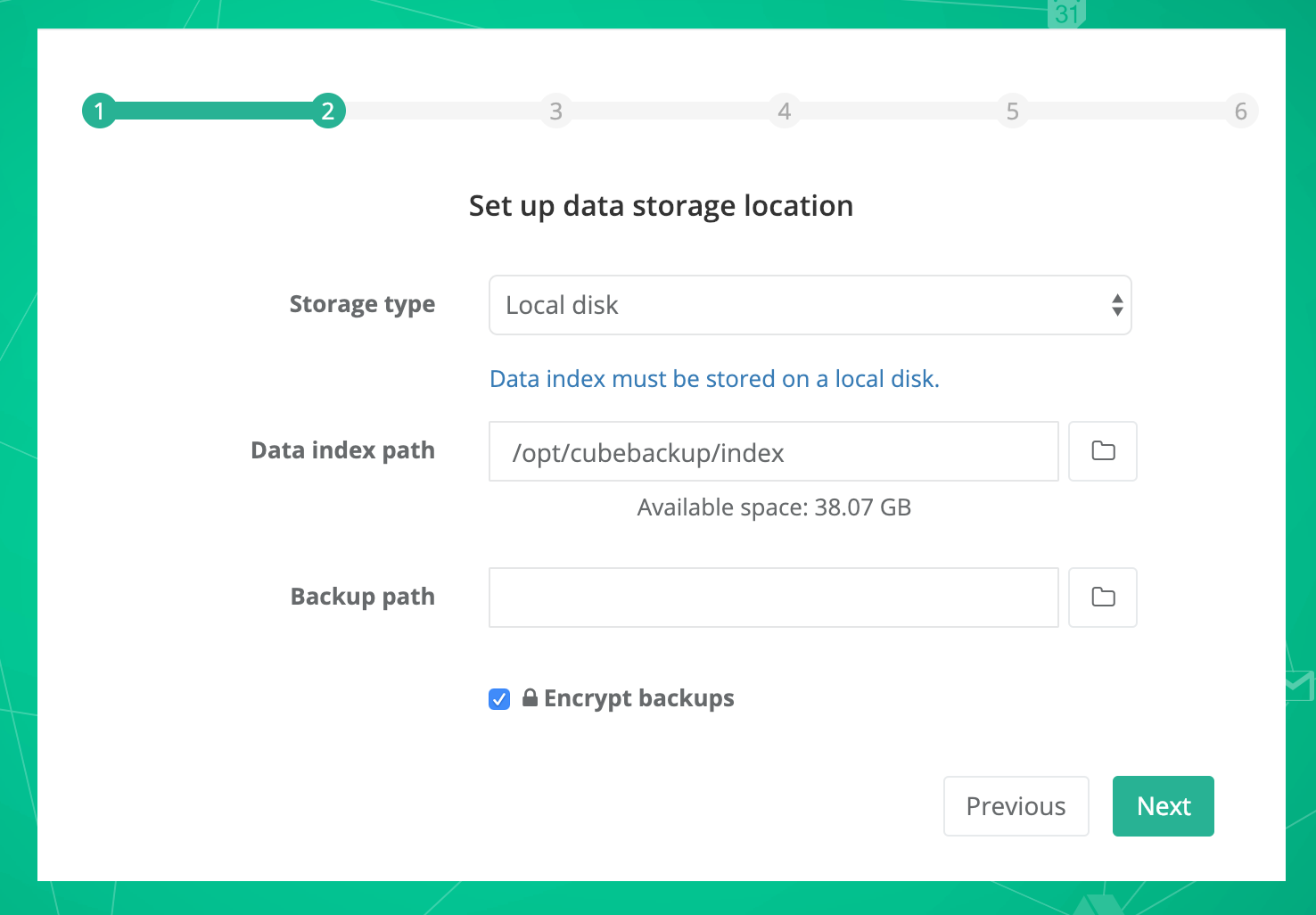Click step 5 progress indicator
The width and height of the screenshot is (1316, 915).
pyautogui.click(x=1012, y=111)
